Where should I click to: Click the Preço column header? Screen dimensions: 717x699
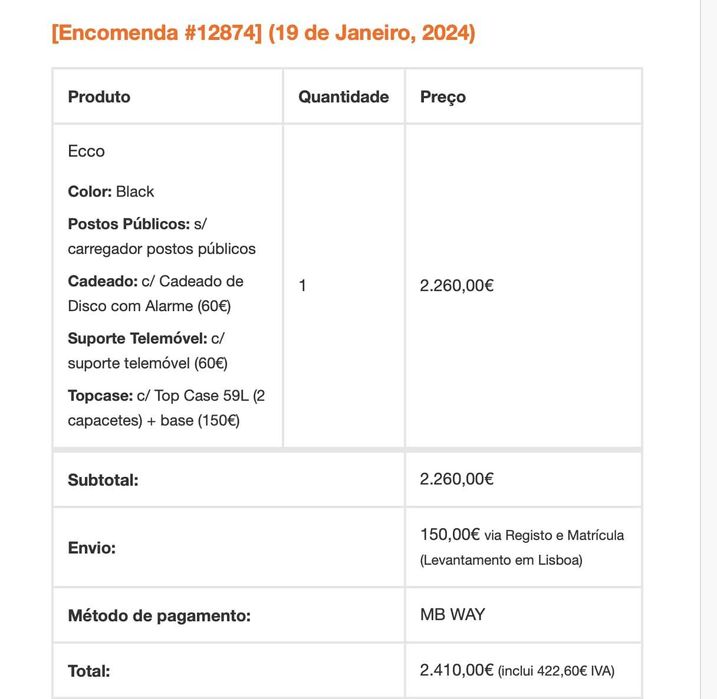(443, 97)
